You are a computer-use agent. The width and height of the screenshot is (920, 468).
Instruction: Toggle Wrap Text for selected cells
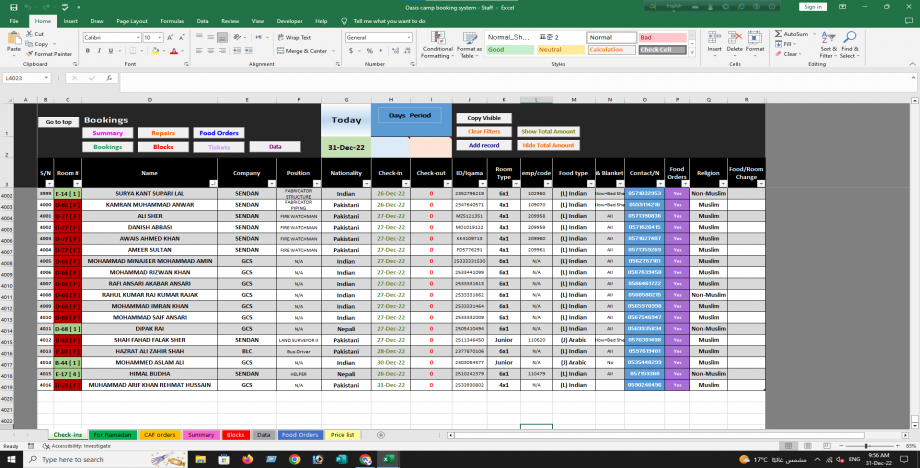tap(293, 37)
